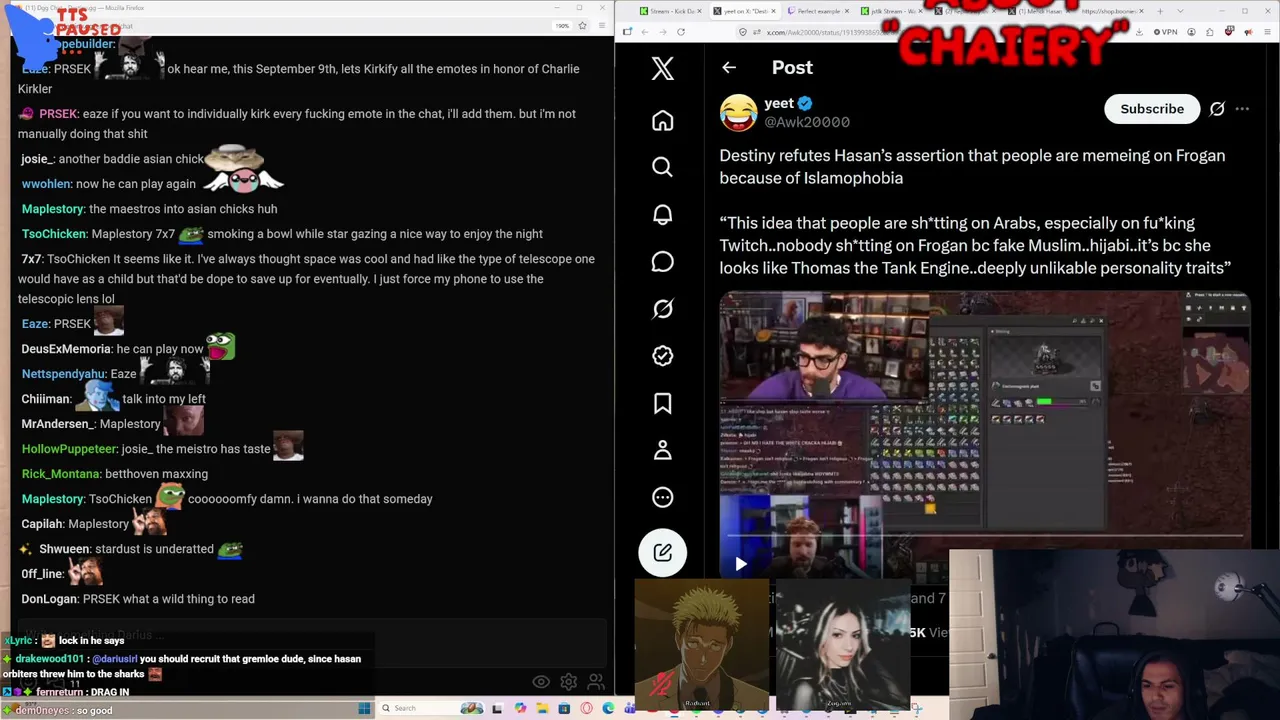
Task: Click the Shwueen username in chat
Action: point(63,549)
